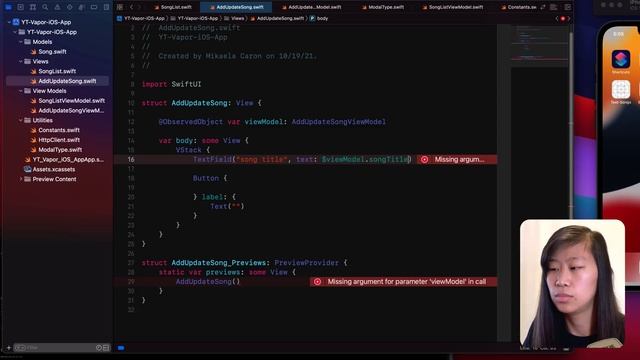Collapse the root YT-Vapor-iOS-App project
The width and height of the screenshot is (640, 360).
pyautogui.click(x=9, y=22)
